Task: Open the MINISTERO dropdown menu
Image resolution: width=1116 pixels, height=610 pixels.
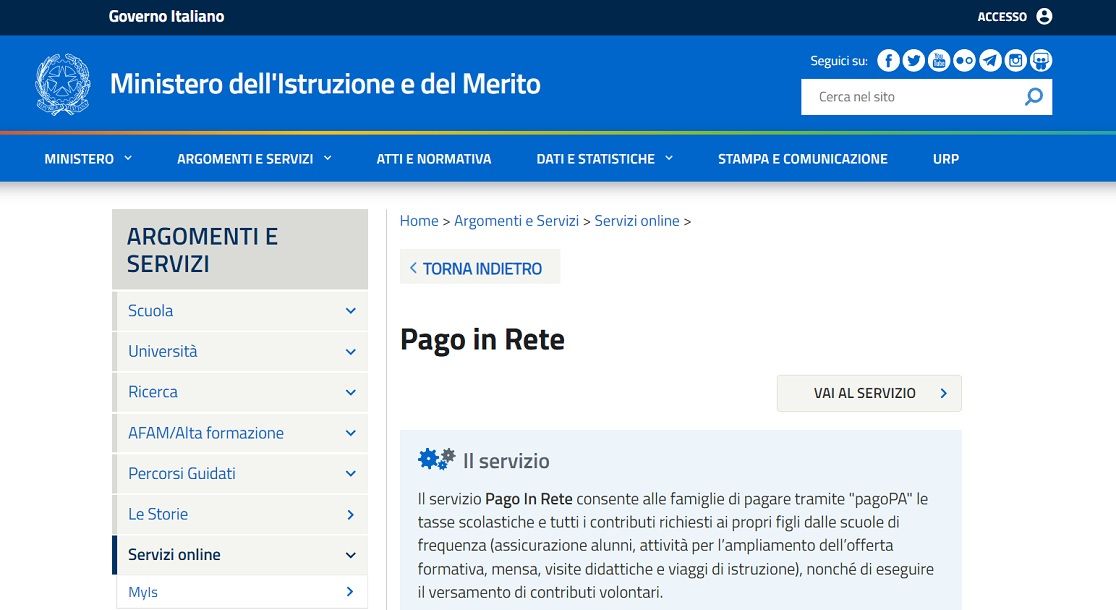Action: (88, 159)
